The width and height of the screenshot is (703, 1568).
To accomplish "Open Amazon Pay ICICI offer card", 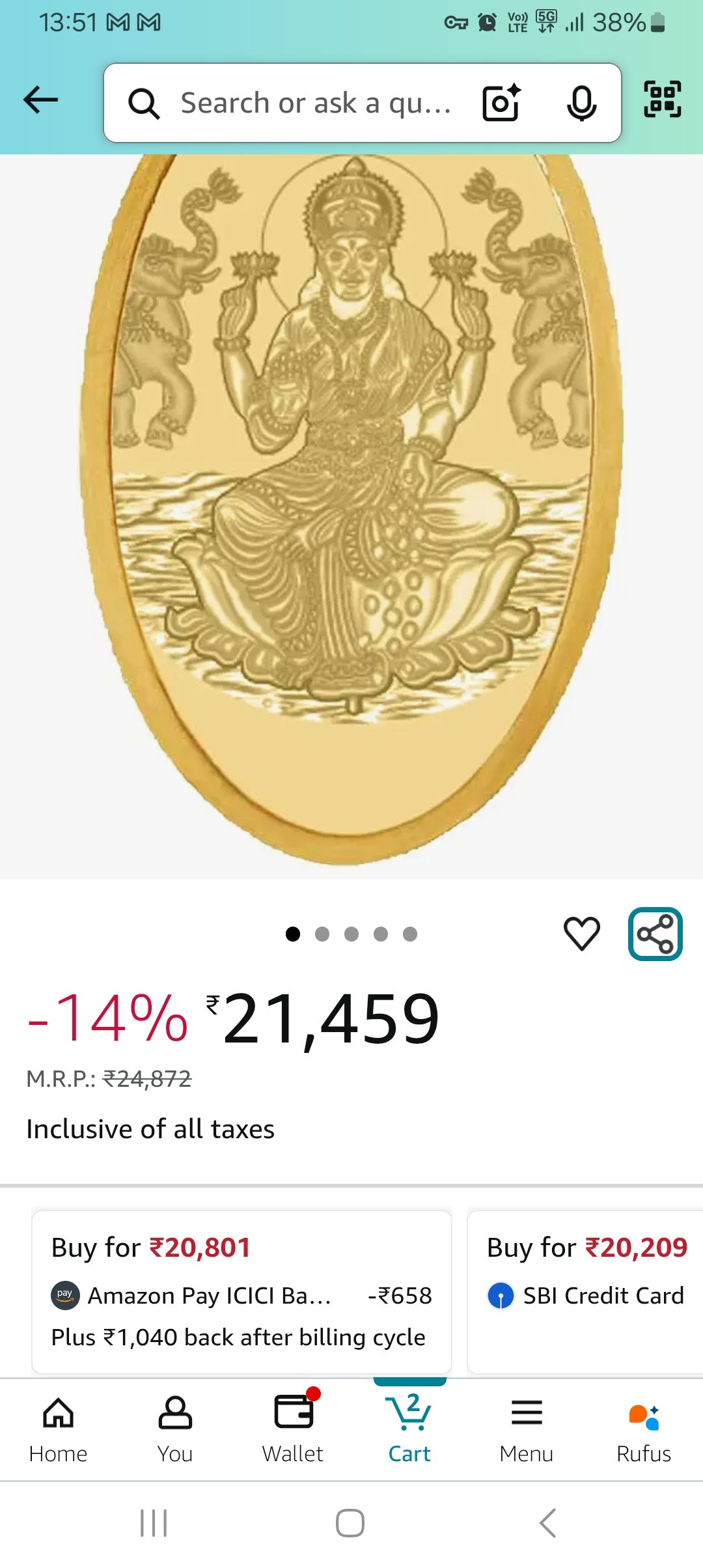I will (241, 1292).
